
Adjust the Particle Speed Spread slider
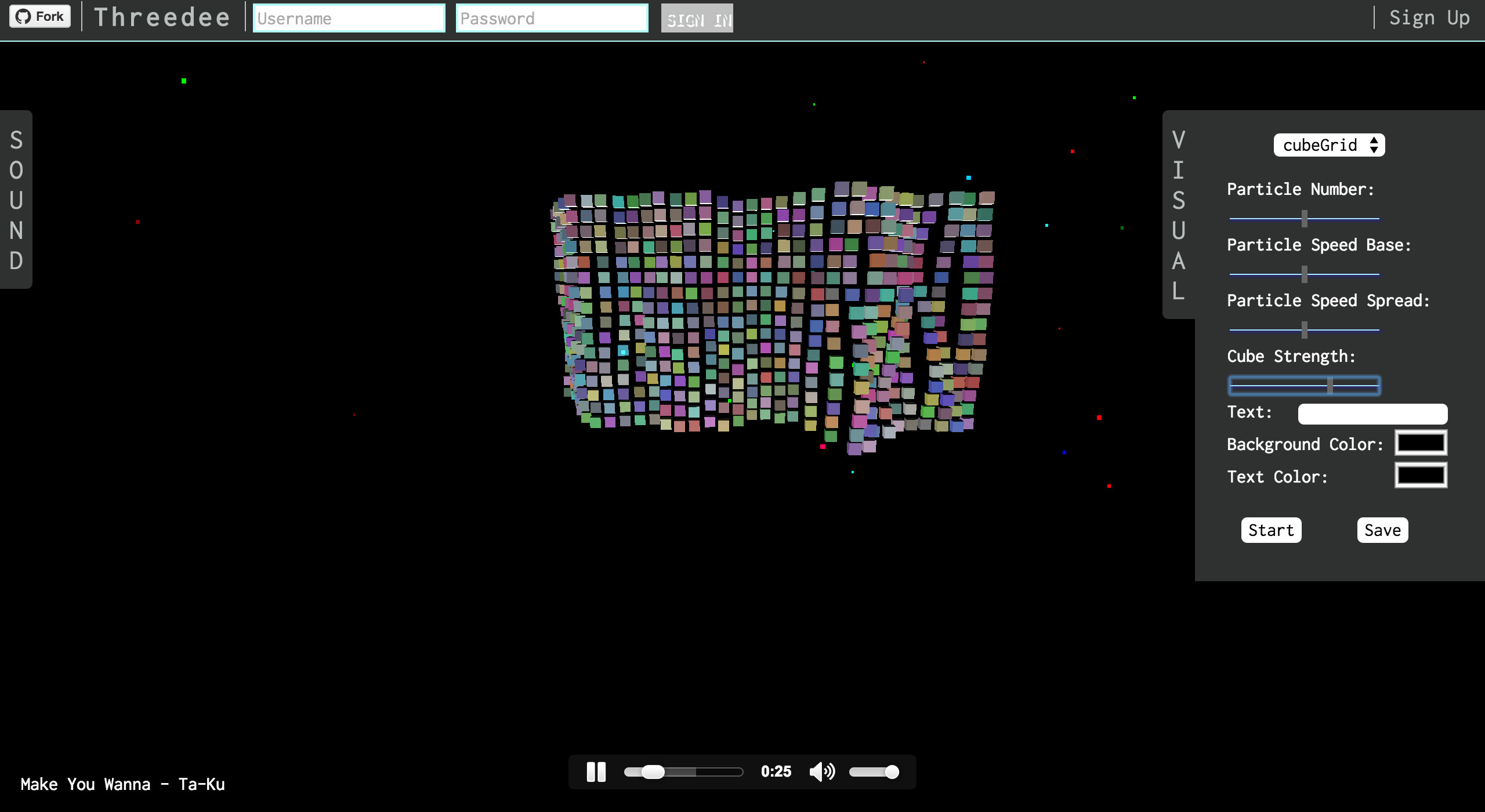(1305, 329)
